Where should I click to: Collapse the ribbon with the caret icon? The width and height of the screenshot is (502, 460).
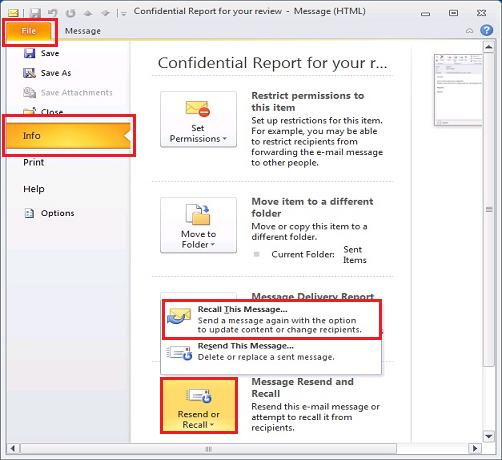click(469, 31)
